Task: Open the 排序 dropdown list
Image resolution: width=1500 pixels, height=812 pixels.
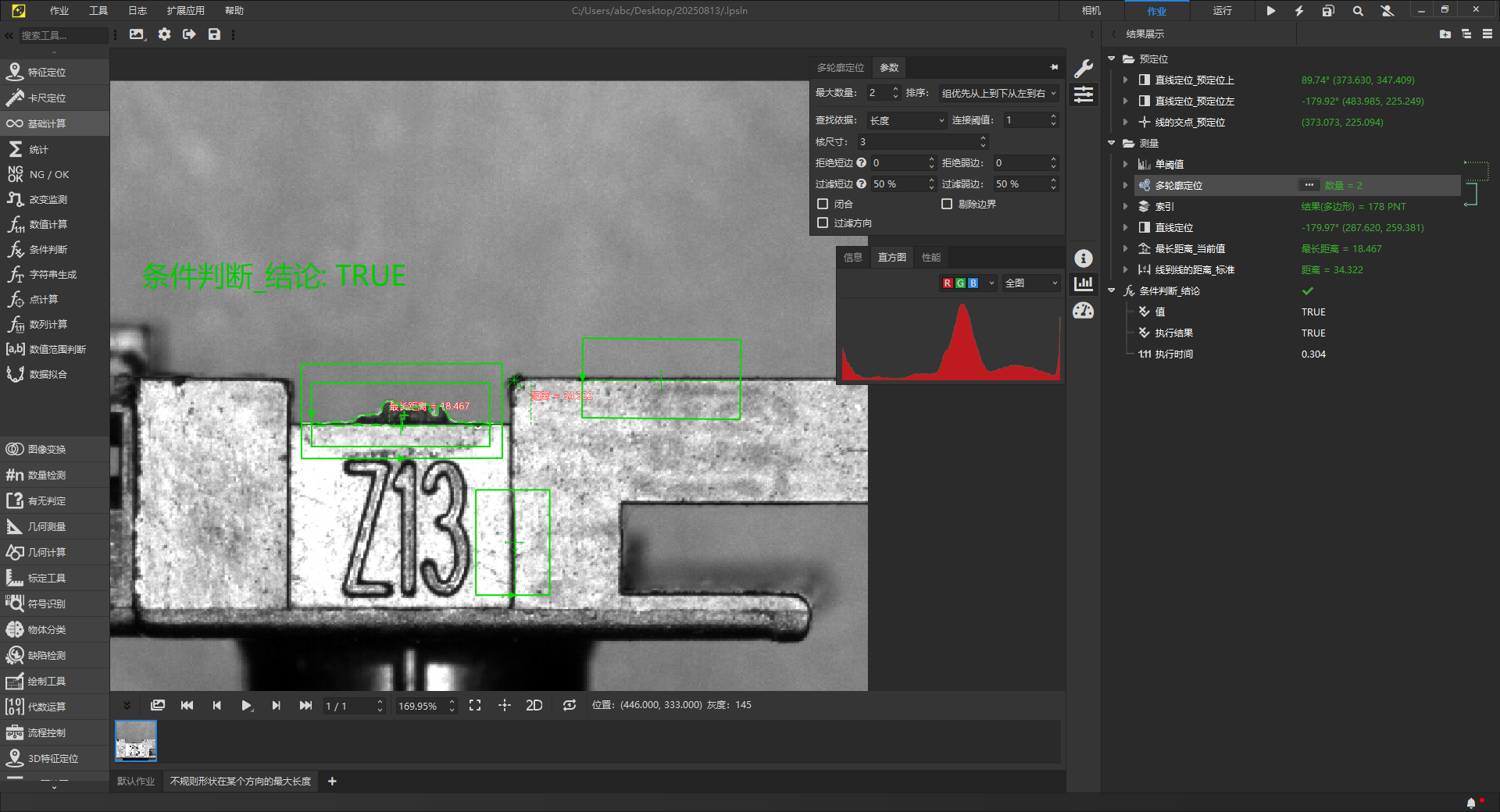Action: click(x=998, y=93)
